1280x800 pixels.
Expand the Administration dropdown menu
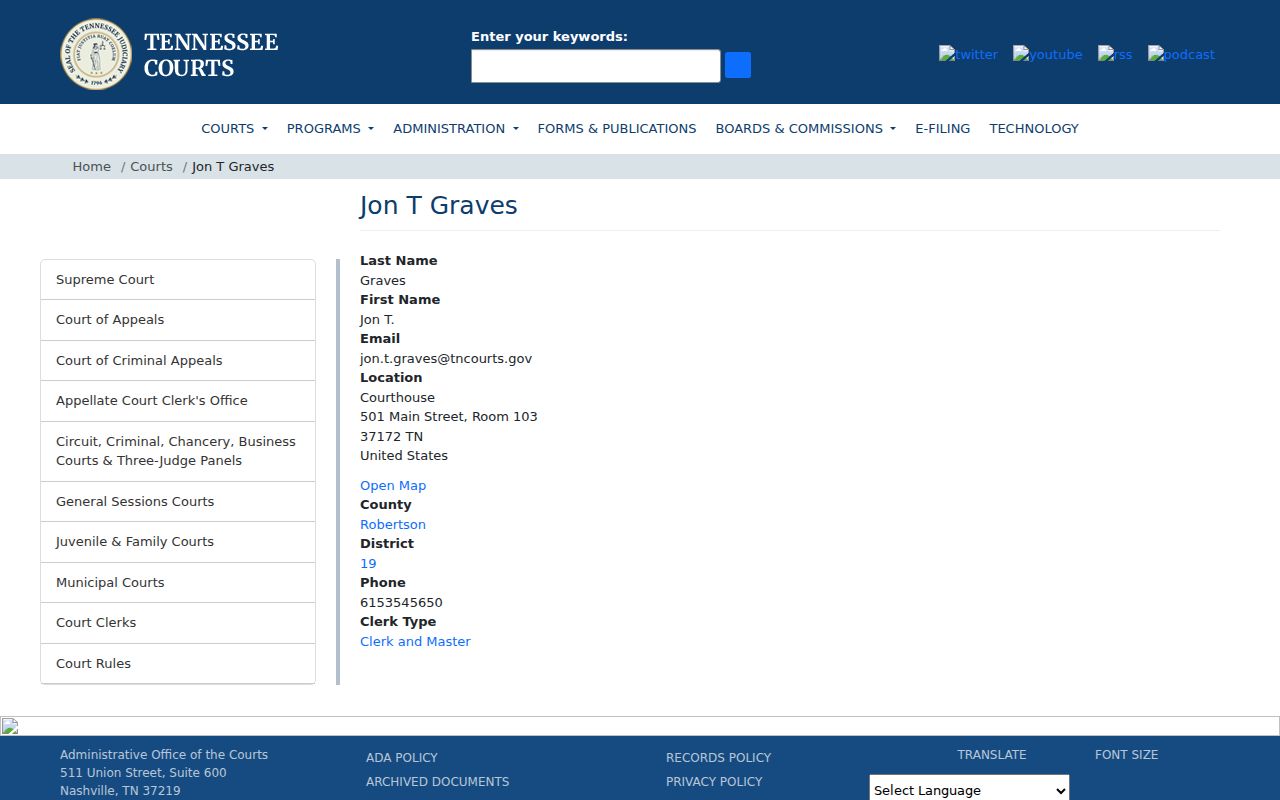click(x=456, y=128)
